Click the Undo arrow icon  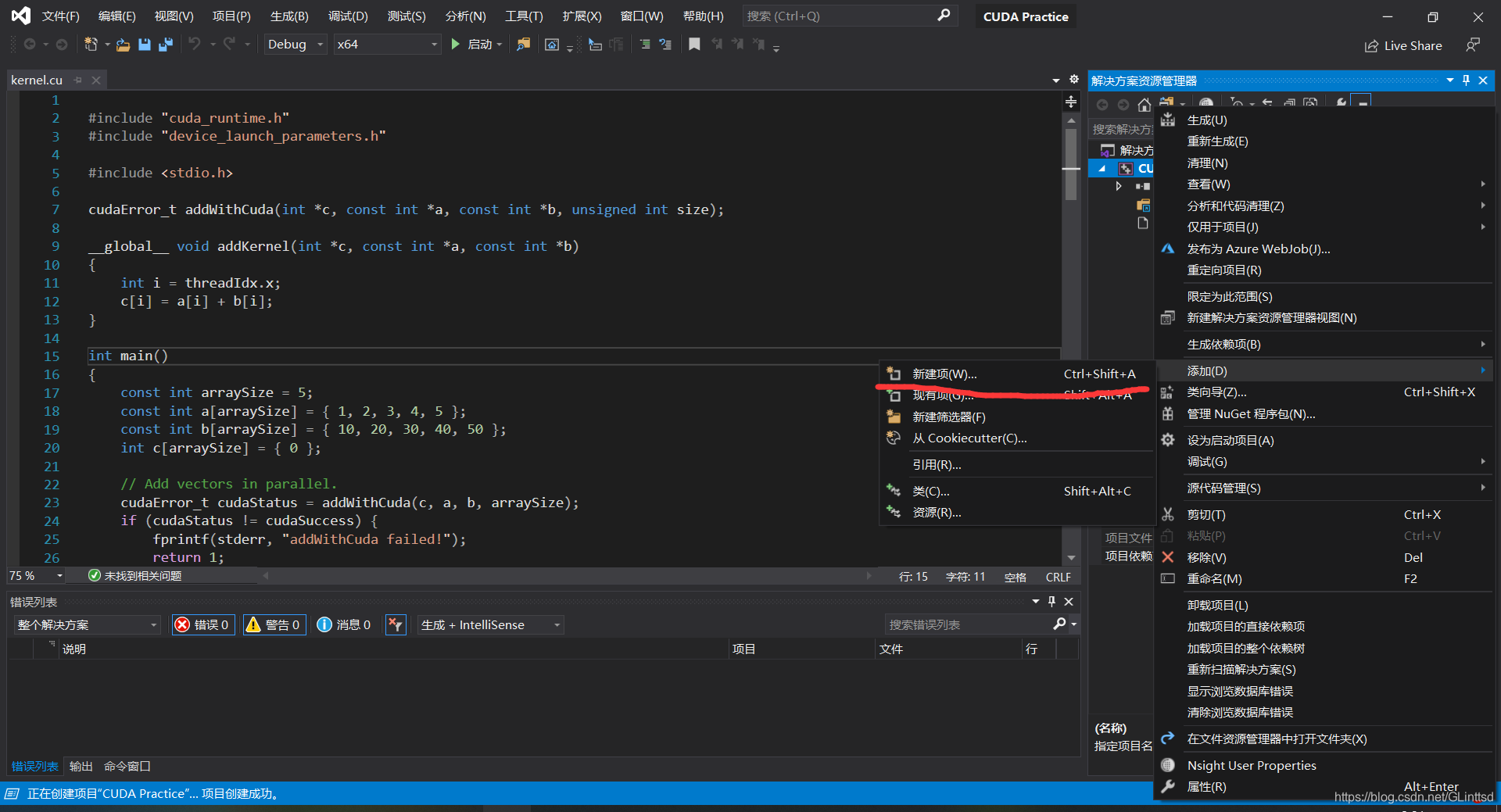pos(195,44)
